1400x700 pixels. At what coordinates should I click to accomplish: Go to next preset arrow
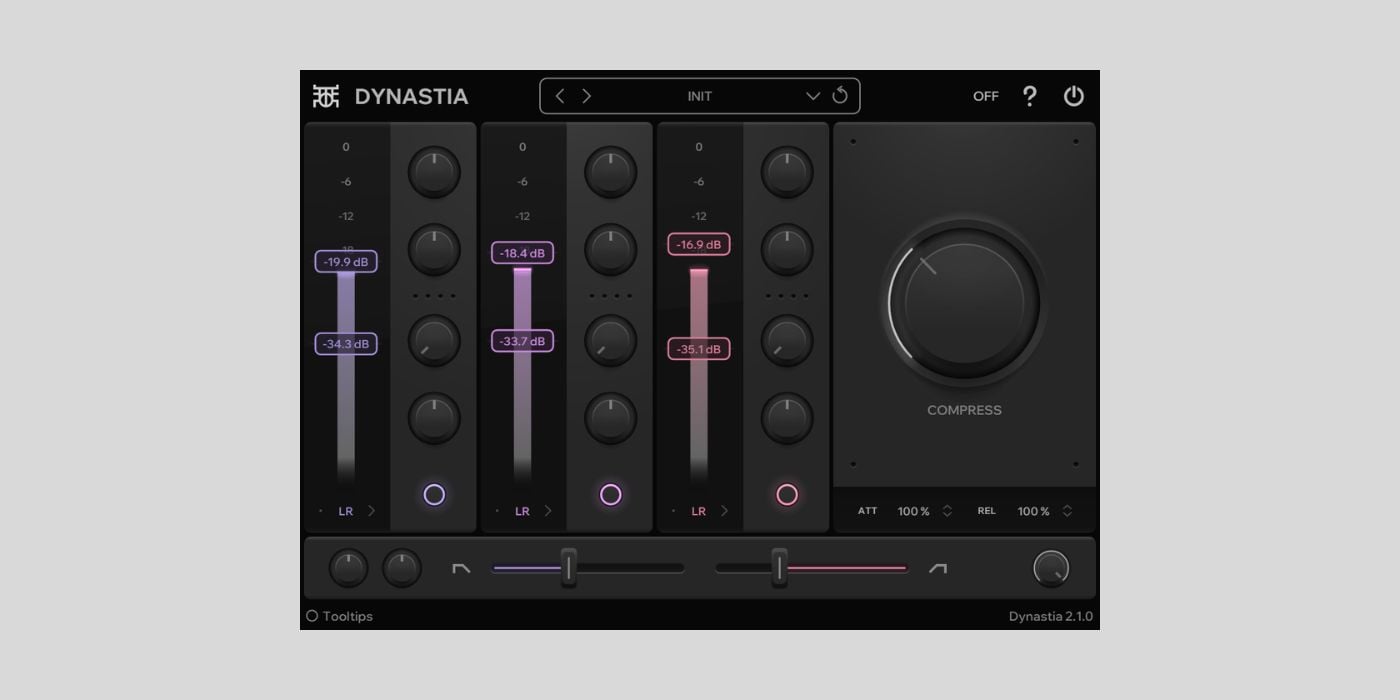point(587,96)
